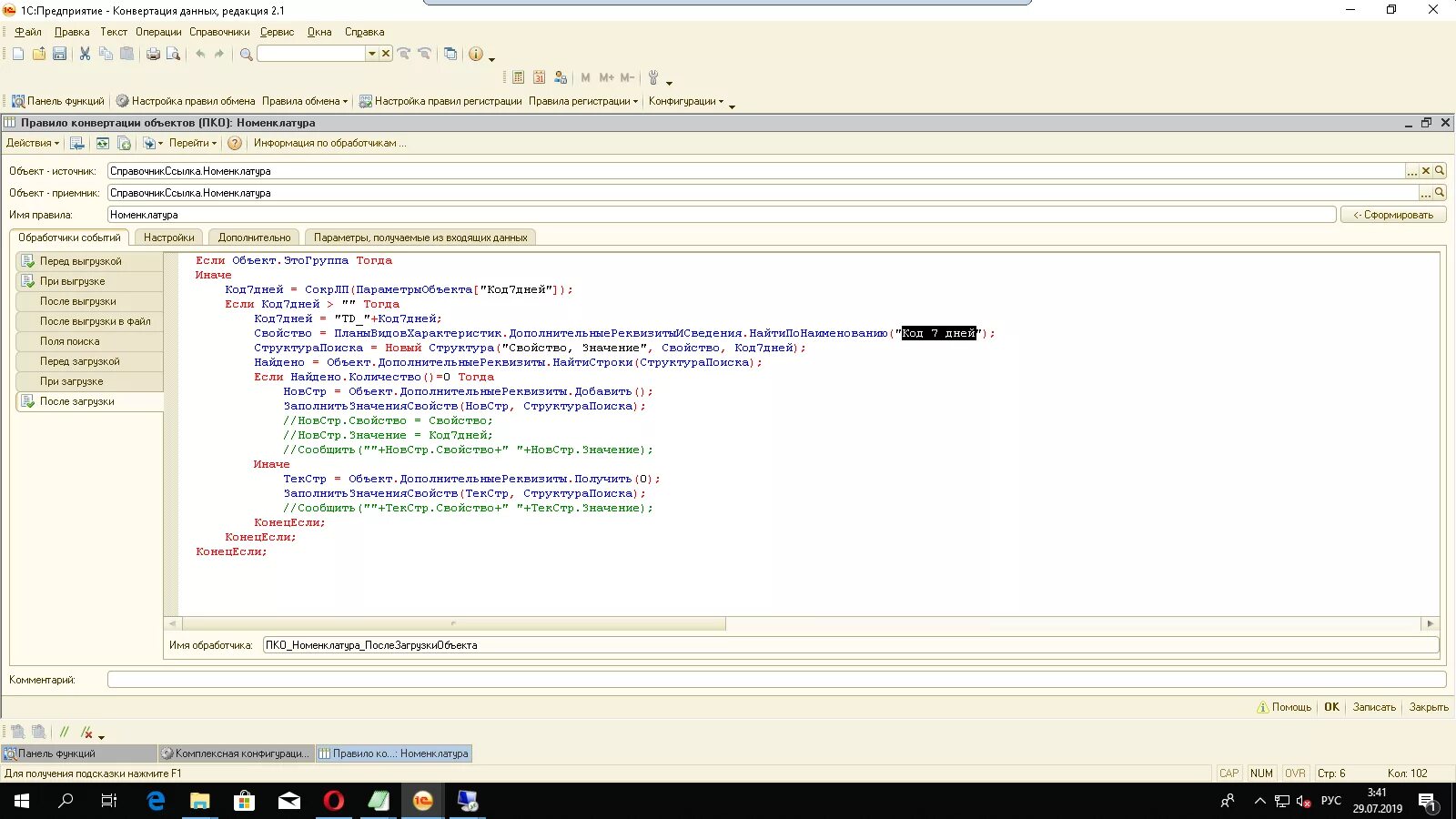
Task: Open Windows Start menu
Action: (x=22, y=801)
